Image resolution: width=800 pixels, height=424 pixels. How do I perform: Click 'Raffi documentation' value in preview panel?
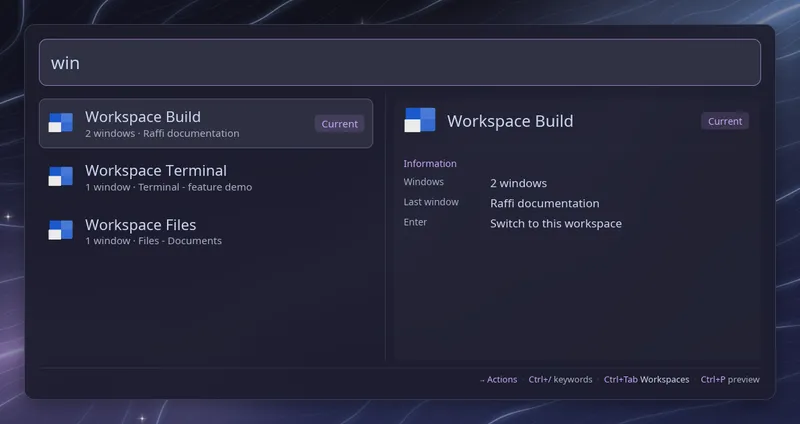point(544,203)
